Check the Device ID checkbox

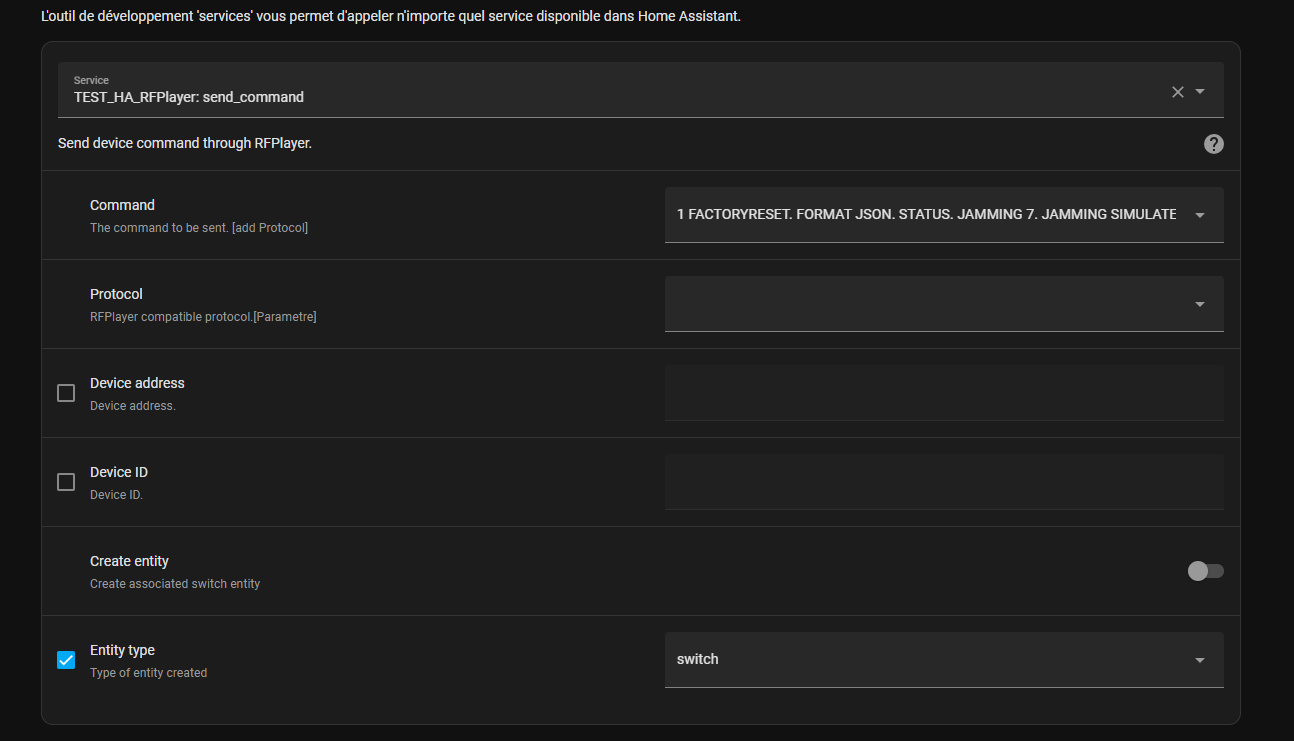66,482
